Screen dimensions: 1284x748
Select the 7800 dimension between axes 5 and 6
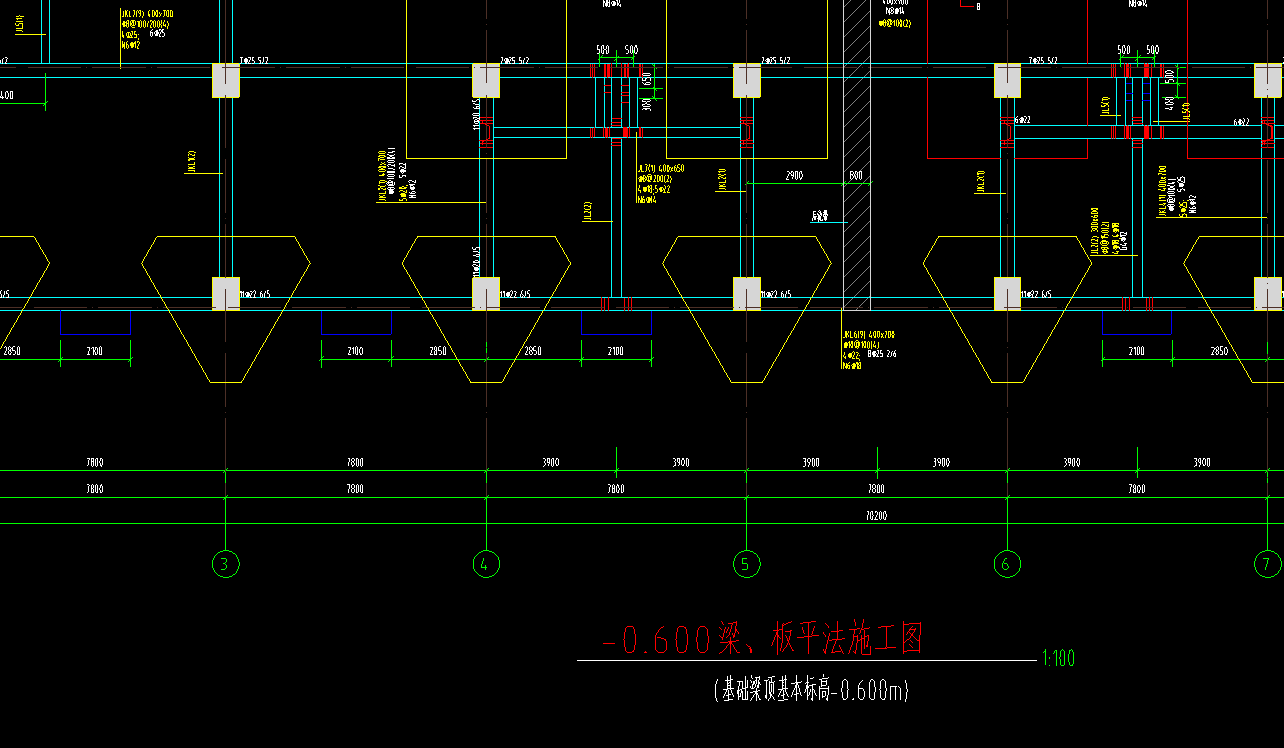pos(876,489)
